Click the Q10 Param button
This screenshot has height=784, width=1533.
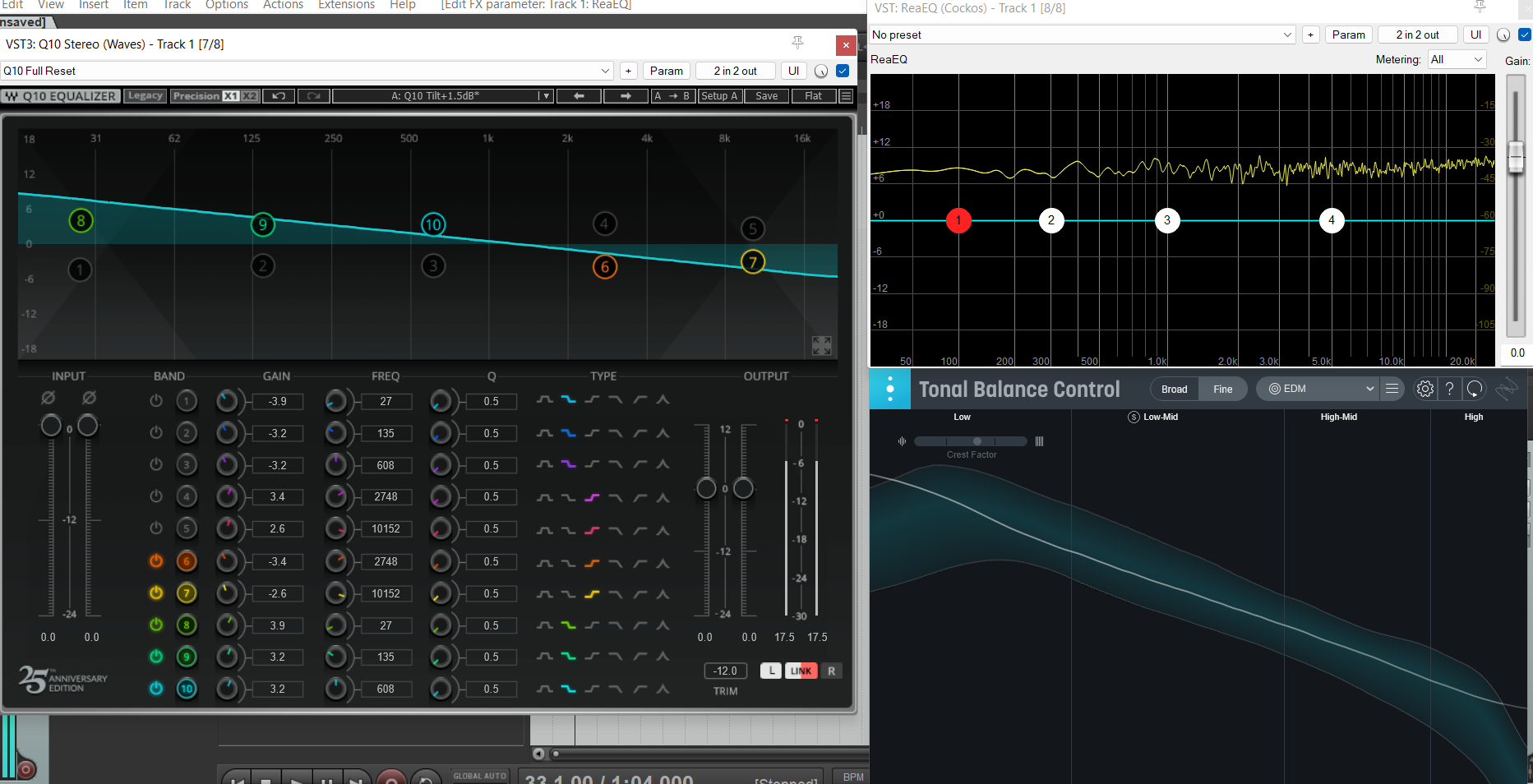tap(666, 71)
